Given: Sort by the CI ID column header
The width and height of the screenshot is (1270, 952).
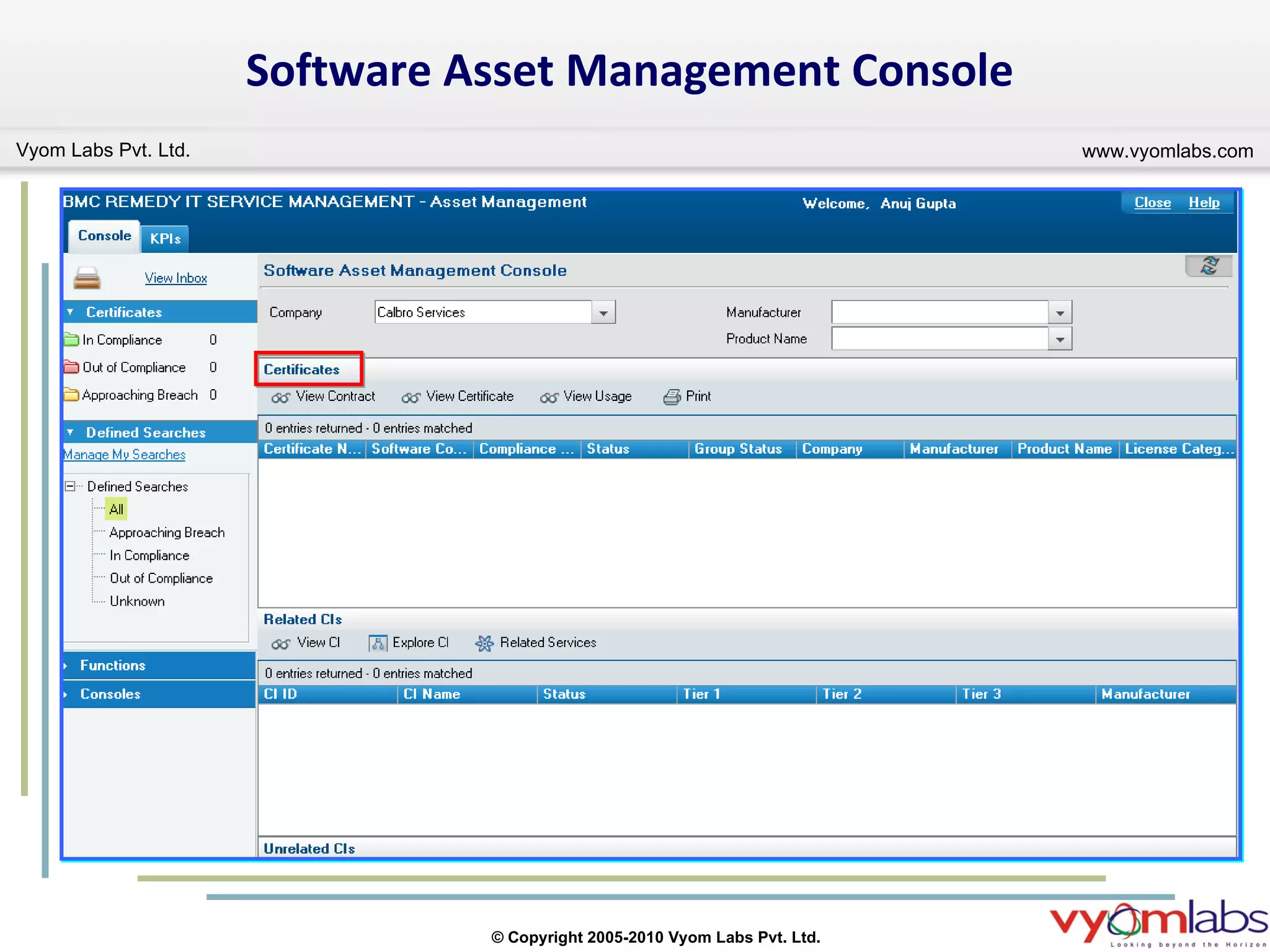Looking at the screenshot, I should (327, 695).
